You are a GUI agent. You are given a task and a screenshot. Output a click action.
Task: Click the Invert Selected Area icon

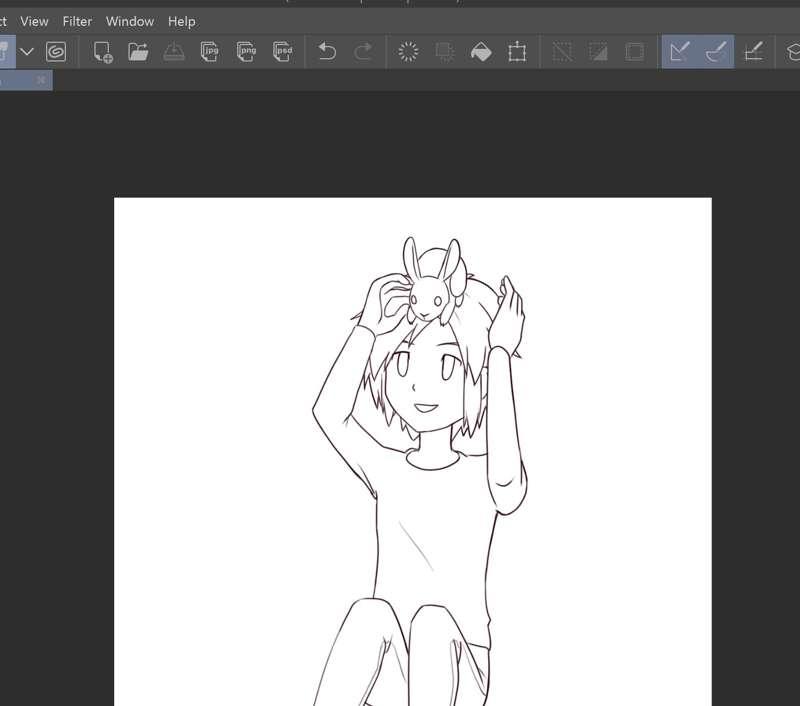tap(598, 52)
